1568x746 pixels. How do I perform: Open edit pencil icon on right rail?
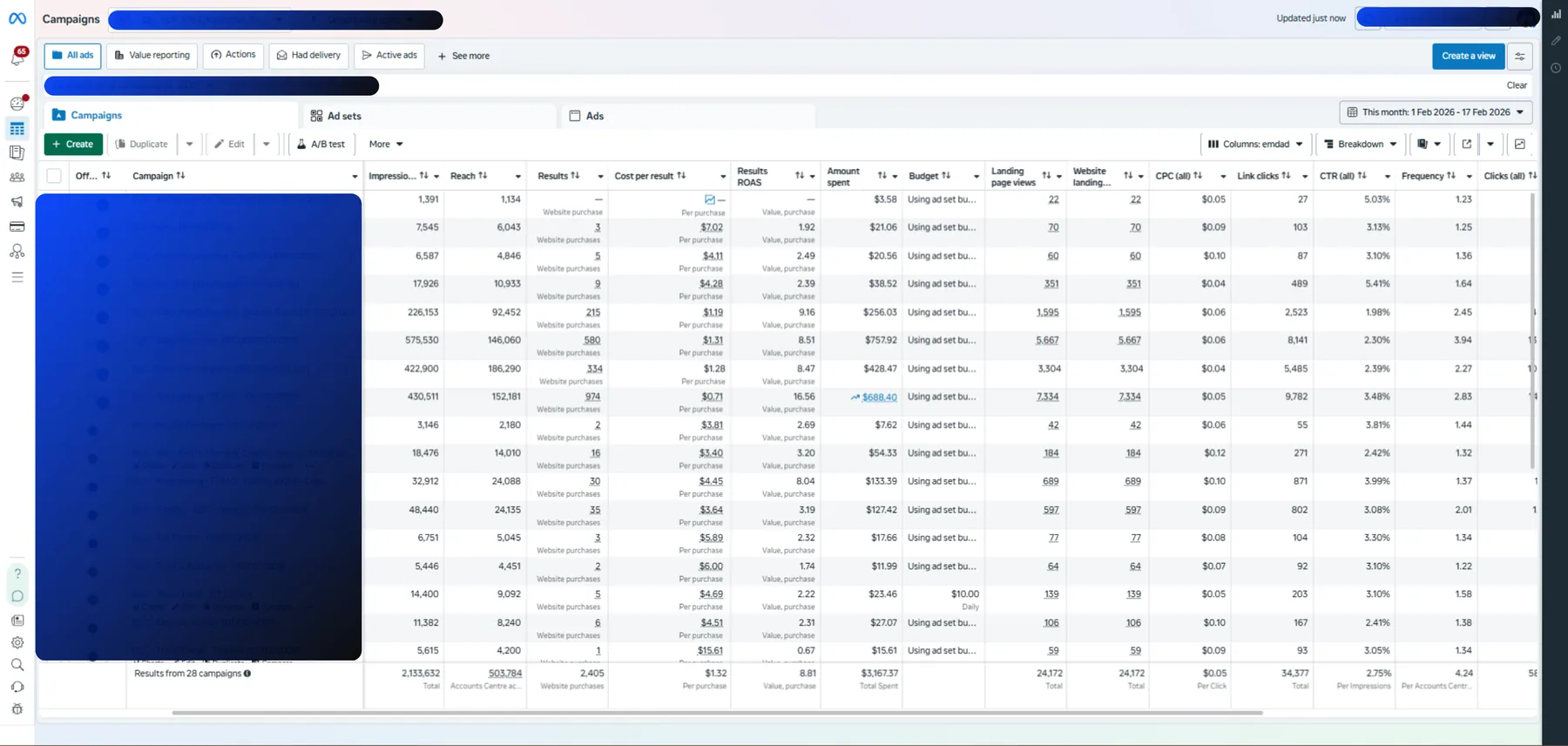(1556, 40)
